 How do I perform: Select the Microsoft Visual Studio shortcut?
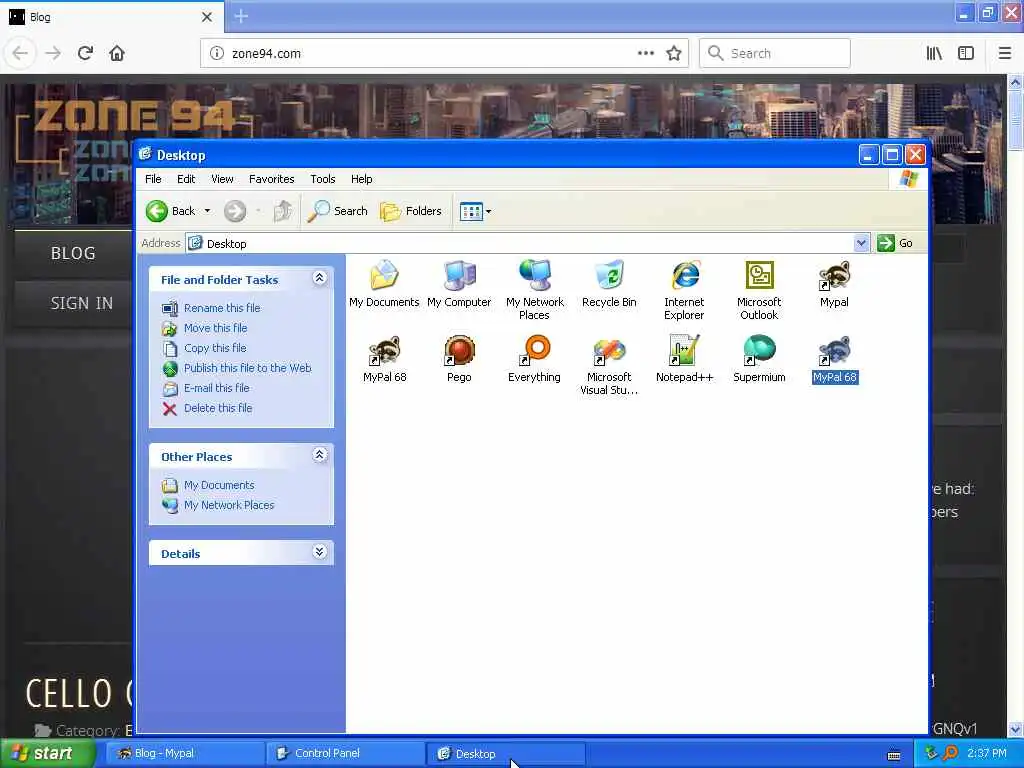pos(609,365)
